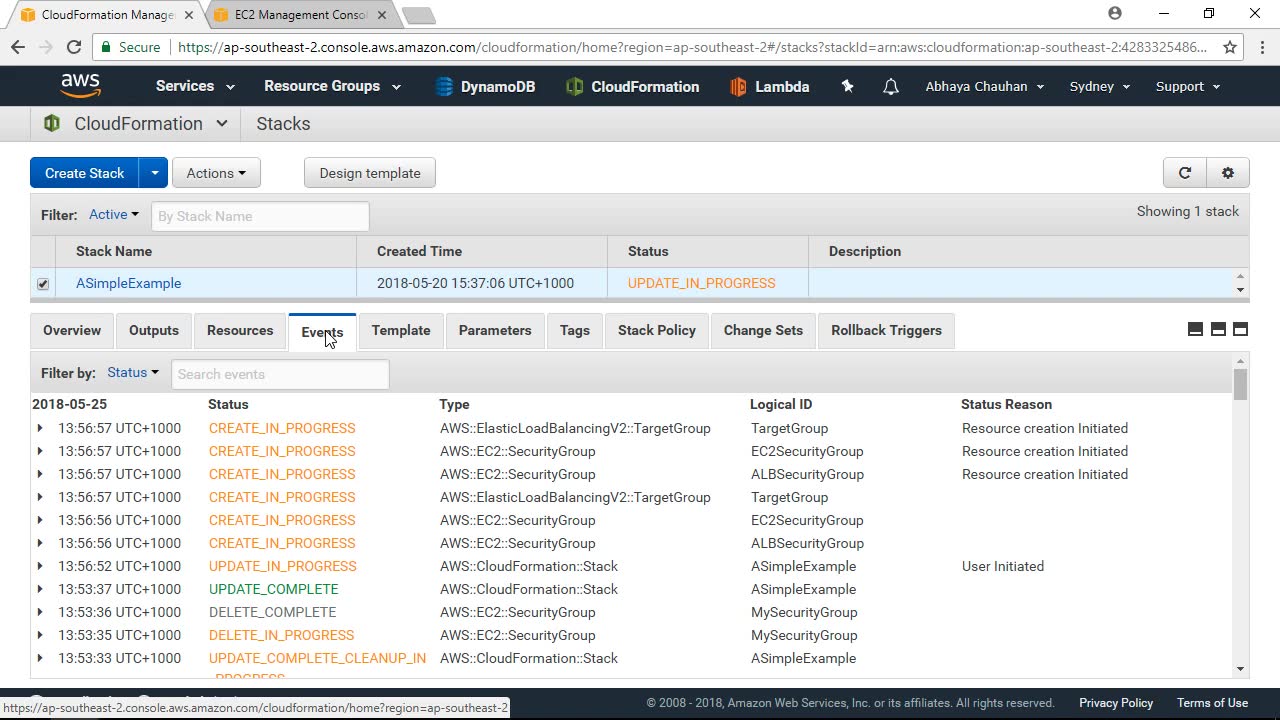Image resolution: width=1280 pixels, height=720 pixels.
Task: Open the ASimpleExample stack link
Action: (129, 283)
